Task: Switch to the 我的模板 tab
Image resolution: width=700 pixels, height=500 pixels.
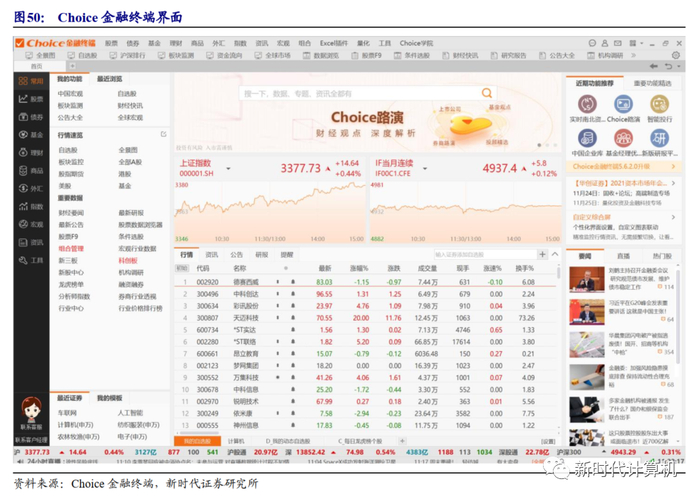Action: [x=109, y=398]
